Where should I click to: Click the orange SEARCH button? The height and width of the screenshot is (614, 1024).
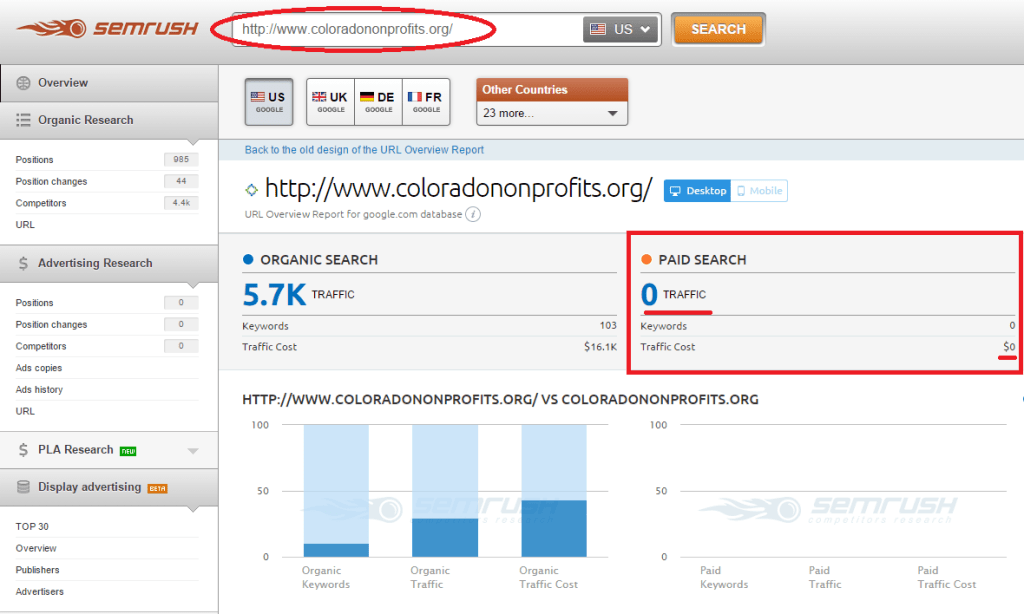[x=718, y=29]
